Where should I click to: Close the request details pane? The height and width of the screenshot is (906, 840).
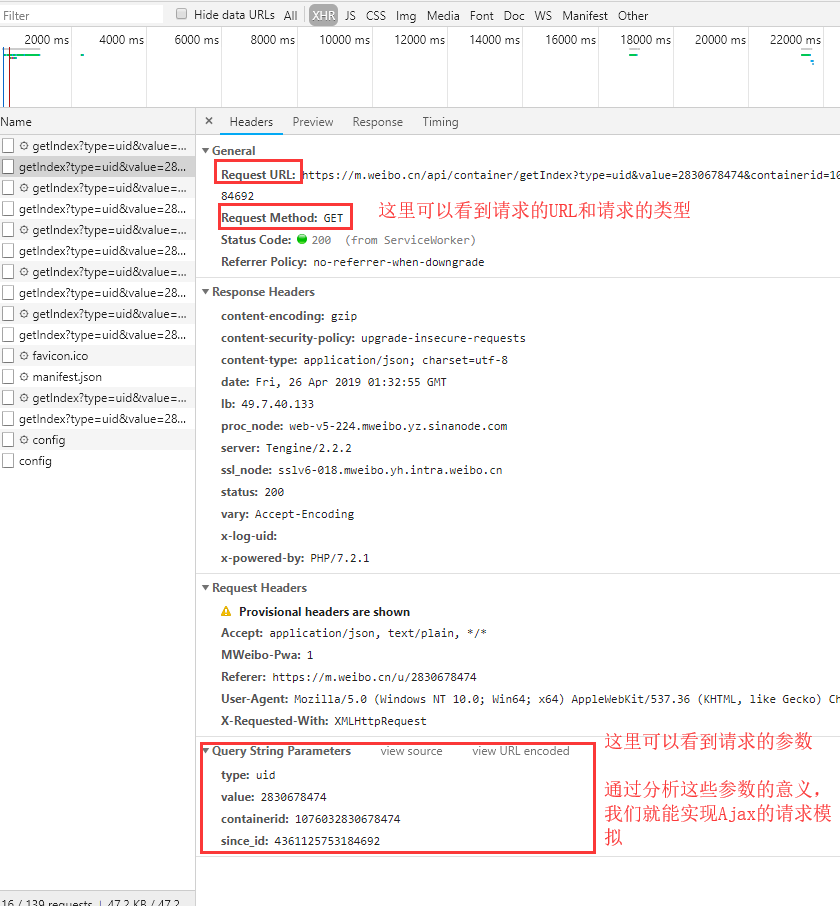pos(209,121)
